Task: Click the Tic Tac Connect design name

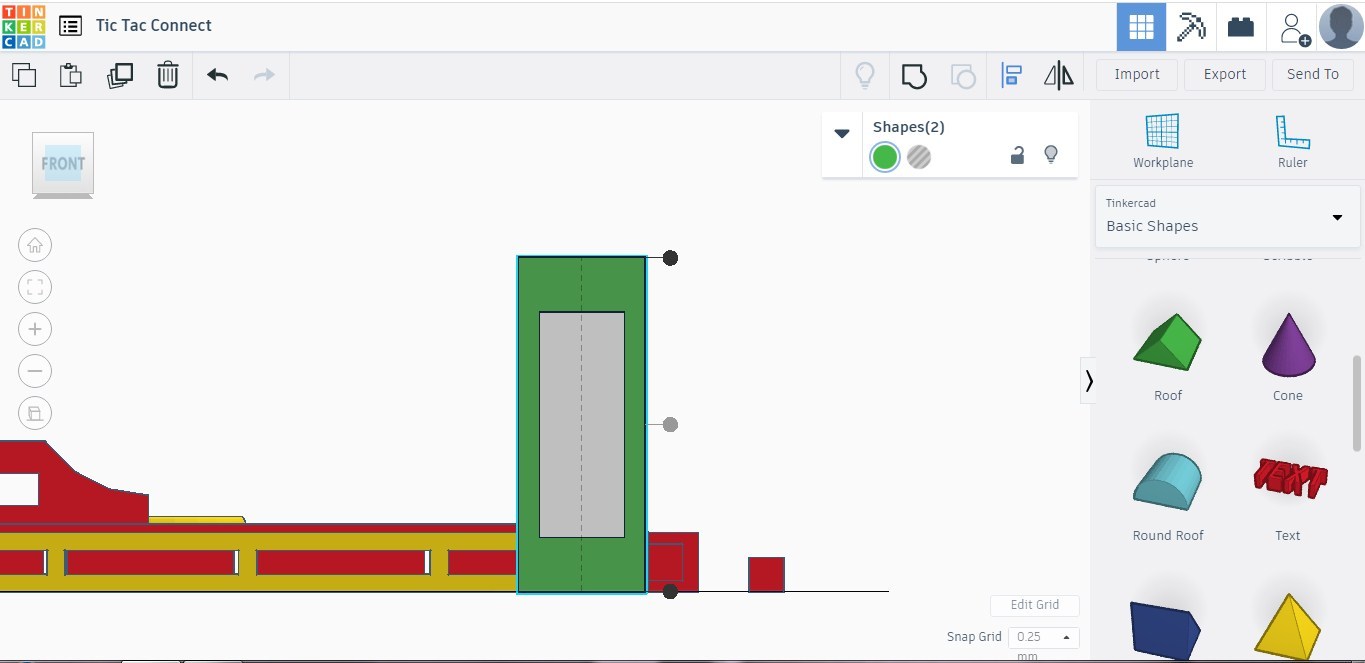Action: (x=154, y=26)
